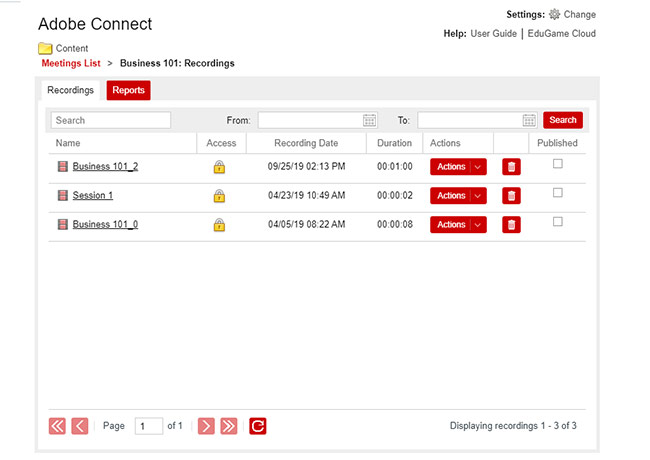
Task: Click the Actions column header
Action: pos(445,143)
